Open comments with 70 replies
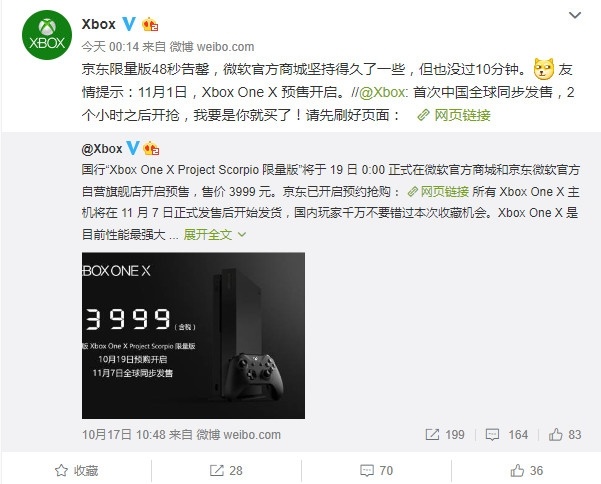 [x=376, y=471]
